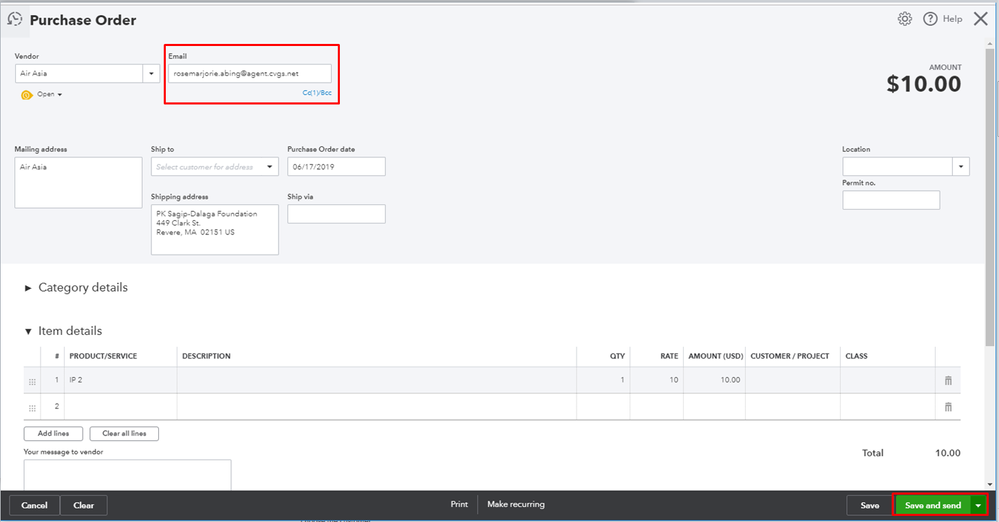Click product cell 'IP 2'
Screen dimensions: 999x522
click(120, 380)
